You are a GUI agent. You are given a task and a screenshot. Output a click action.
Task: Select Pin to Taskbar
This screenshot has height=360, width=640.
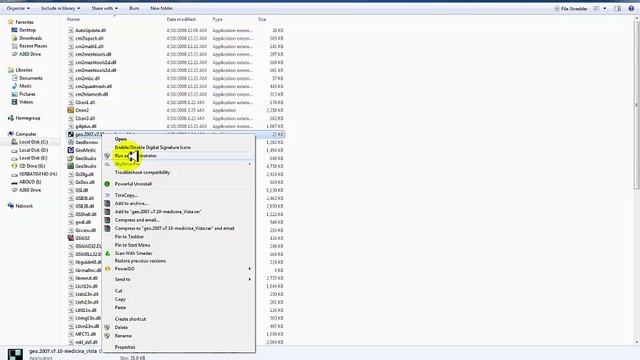coord(129,237)
